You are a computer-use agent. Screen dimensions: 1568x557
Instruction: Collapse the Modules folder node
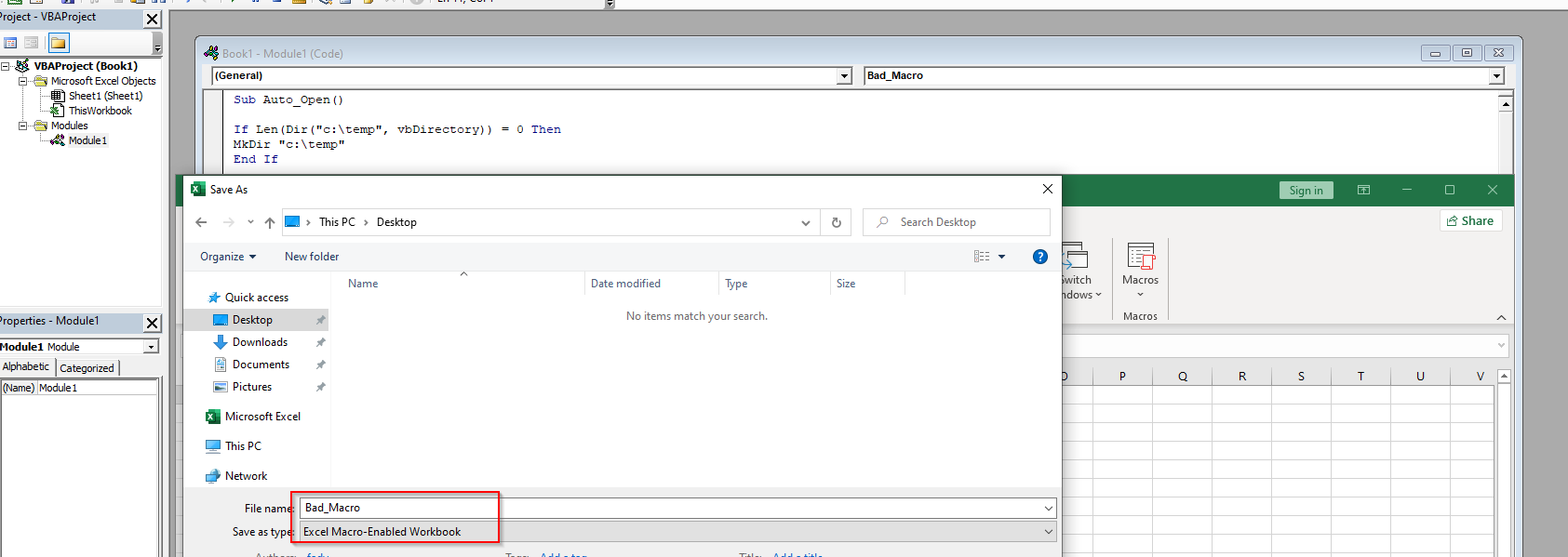click(23, 126)
